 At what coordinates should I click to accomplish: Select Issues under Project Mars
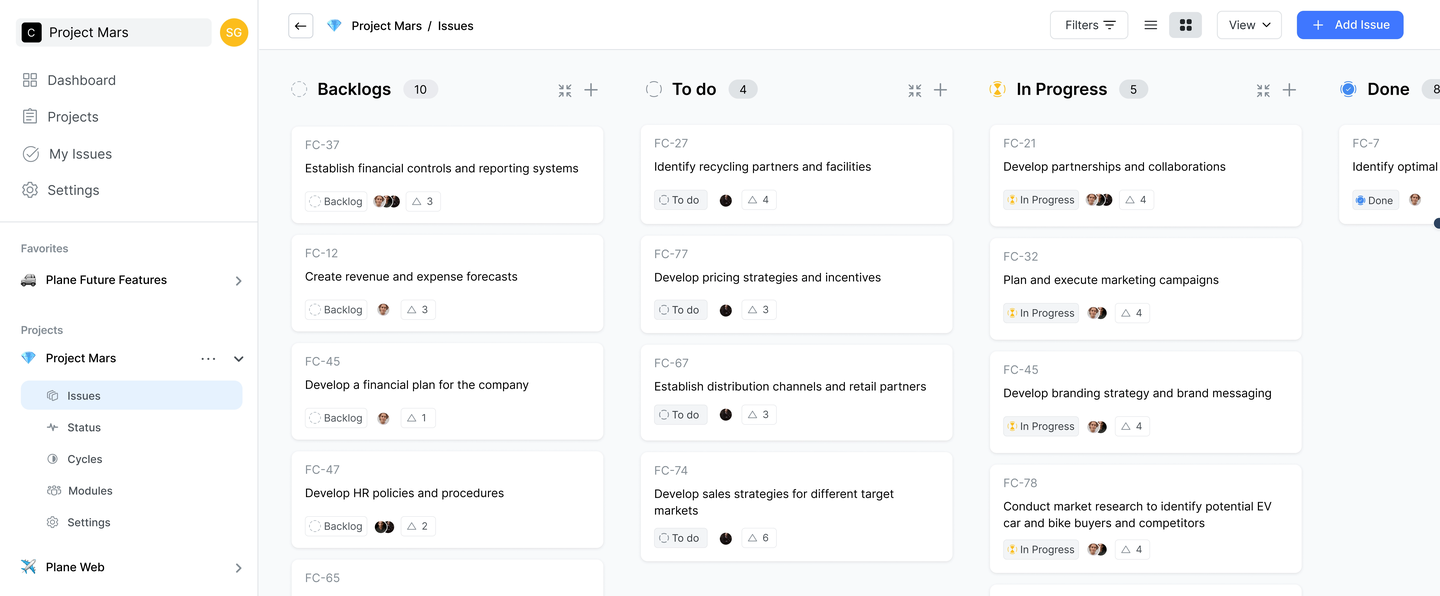point(131,395)
